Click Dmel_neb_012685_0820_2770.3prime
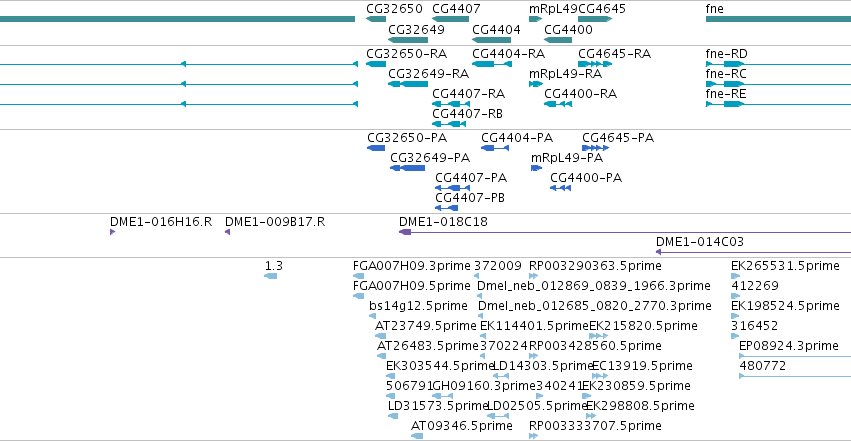Viewport: 851px width, 441px height. click(594, 306)
